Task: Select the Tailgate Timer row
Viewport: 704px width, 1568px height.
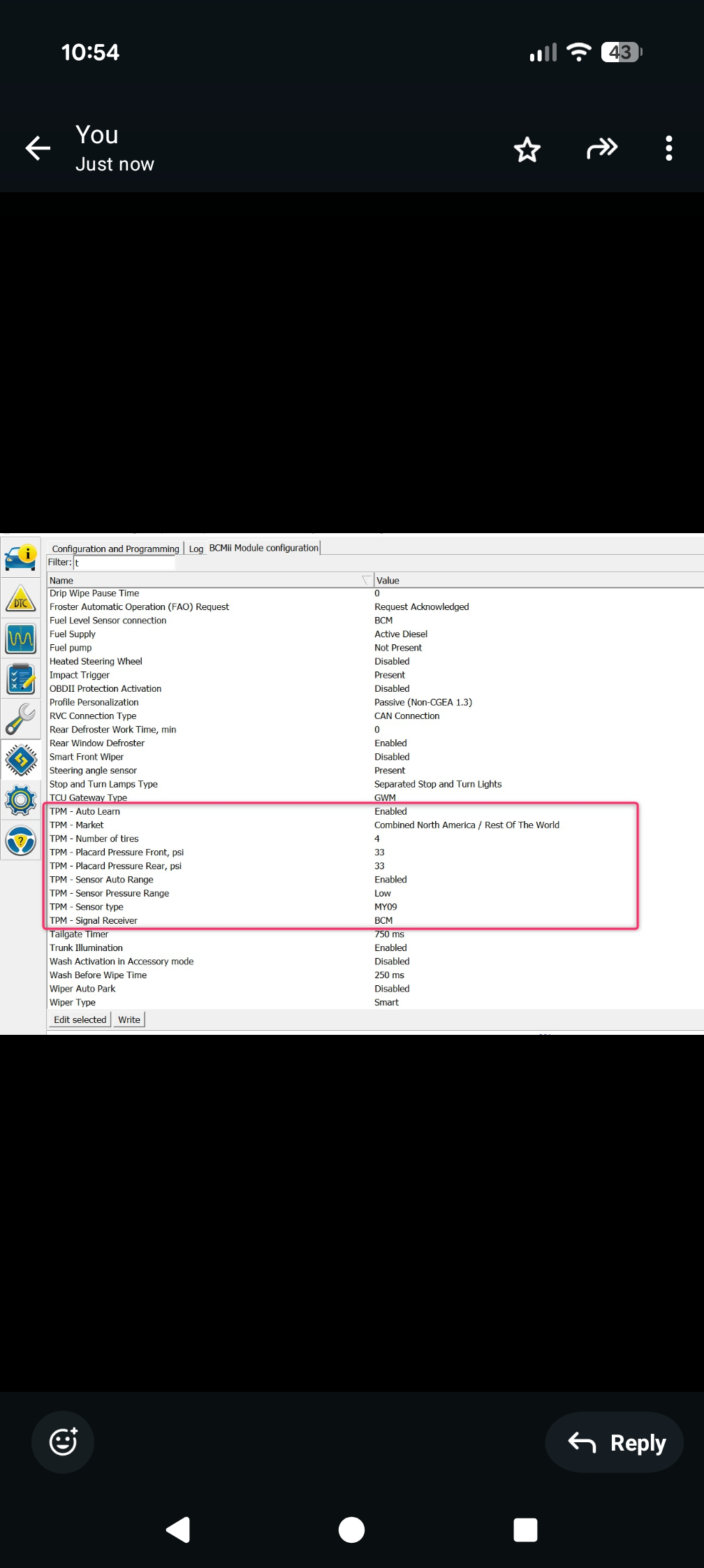Action: [x=375, y=934]
